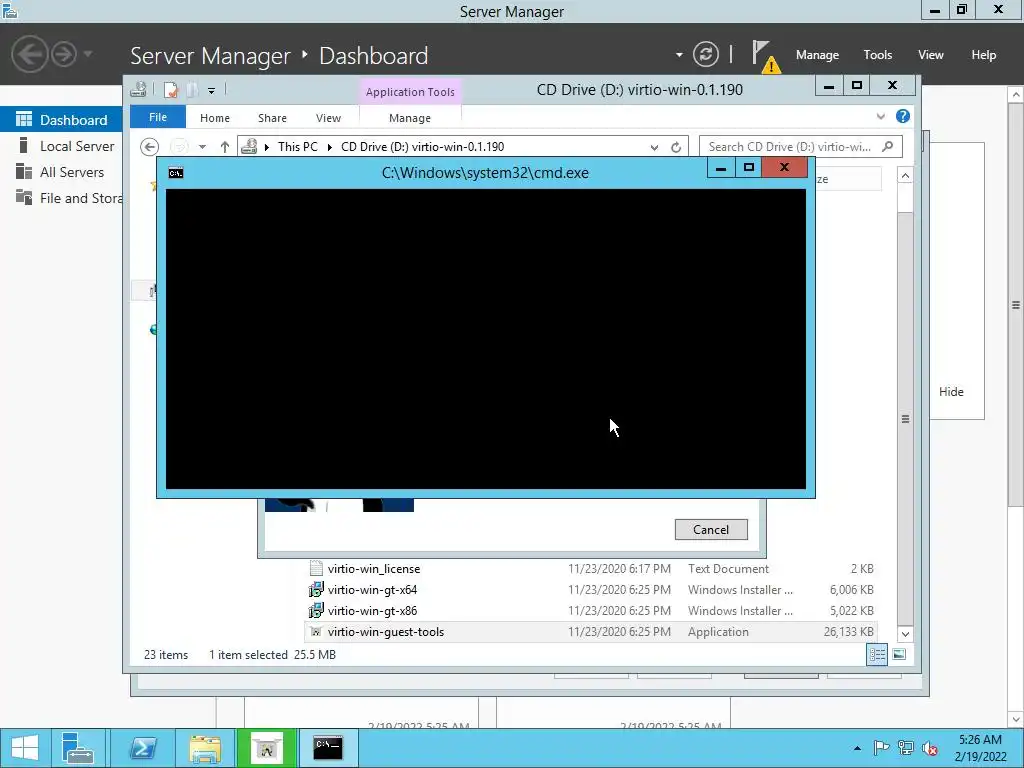Click the Search CD Drive input box
The height and width of the screenshot is (768, 1024).
792,147
